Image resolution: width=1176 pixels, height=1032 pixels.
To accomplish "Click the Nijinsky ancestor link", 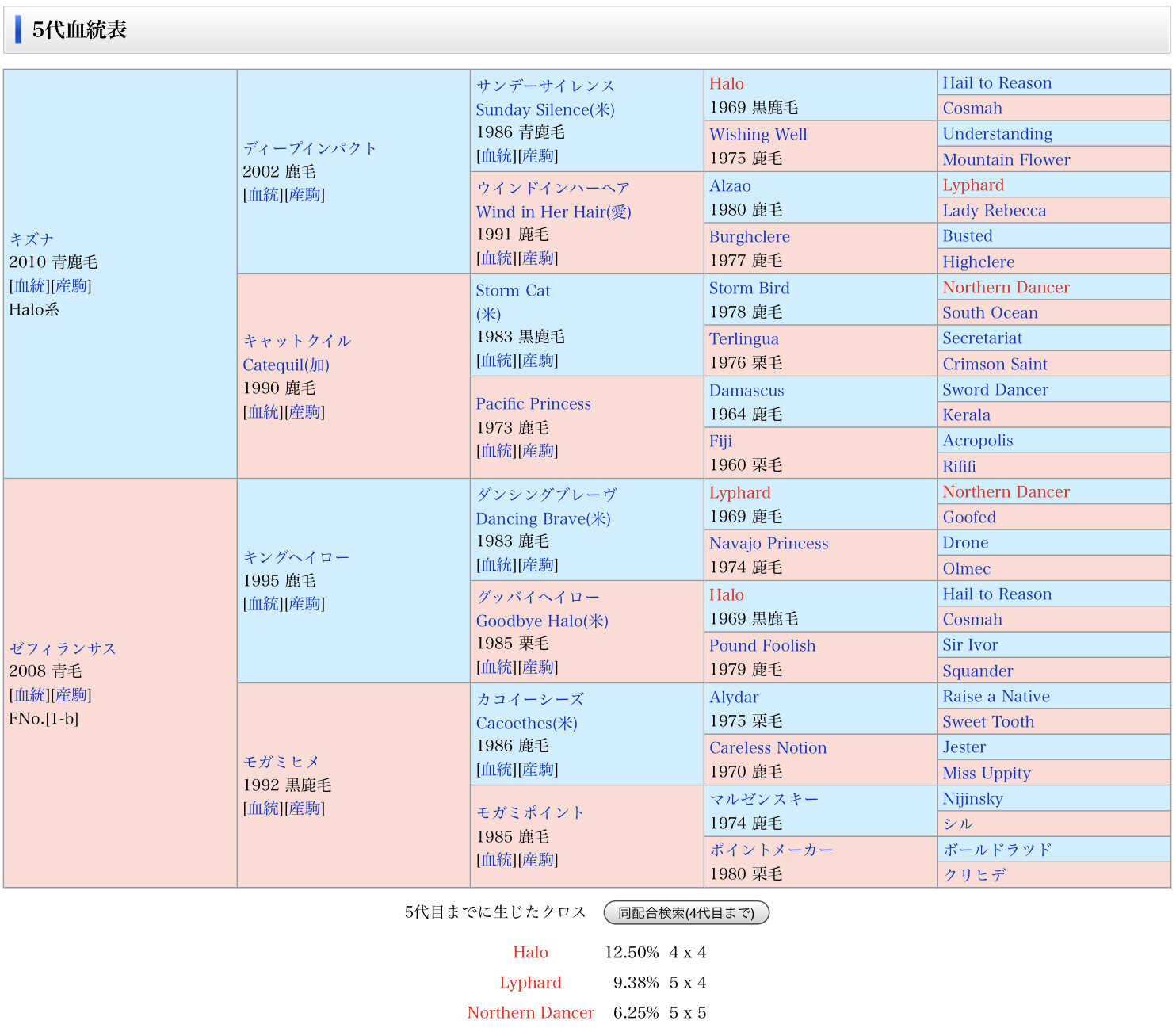I will (x=972, y=799).
